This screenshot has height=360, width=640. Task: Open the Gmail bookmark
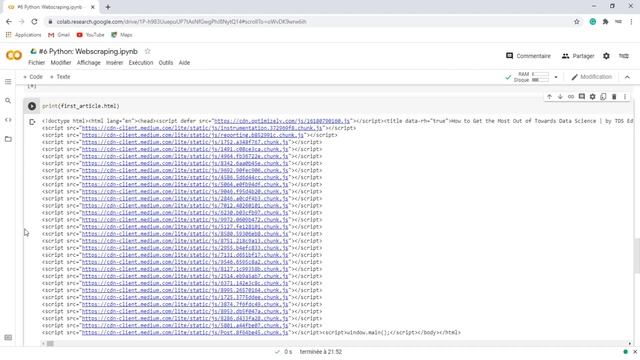pos(59,35)
